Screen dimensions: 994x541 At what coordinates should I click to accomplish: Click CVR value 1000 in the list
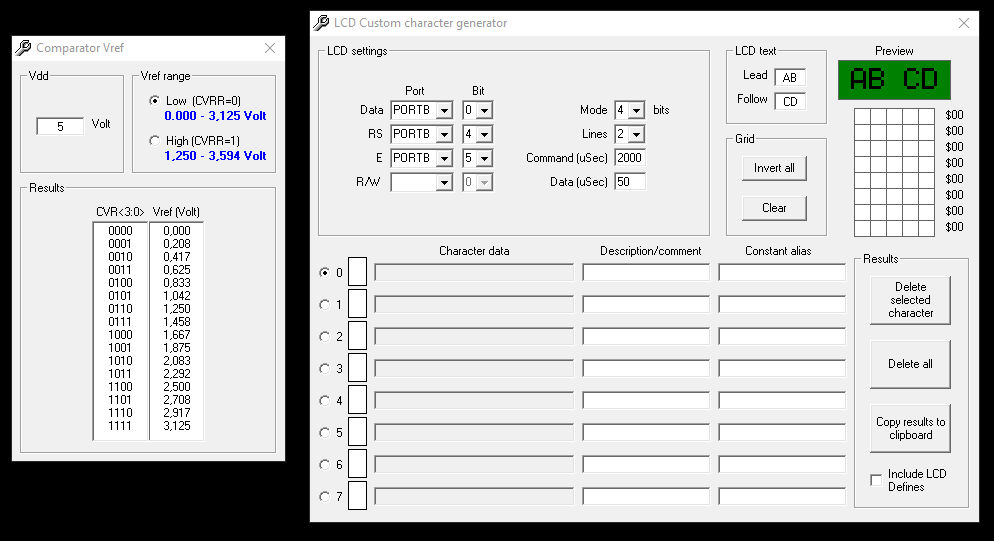pyautogui.click(x=120, y=335)
